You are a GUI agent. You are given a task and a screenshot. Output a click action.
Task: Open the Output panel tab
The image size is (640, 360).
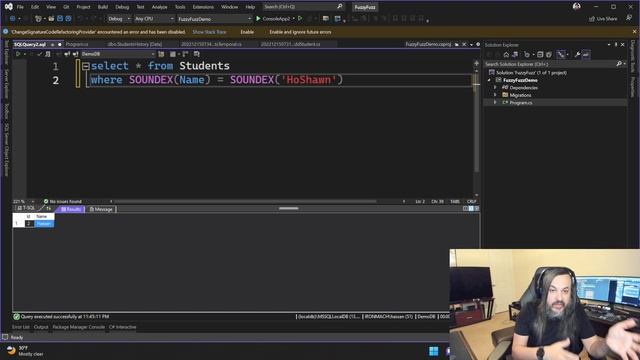(x=41, y=327)
